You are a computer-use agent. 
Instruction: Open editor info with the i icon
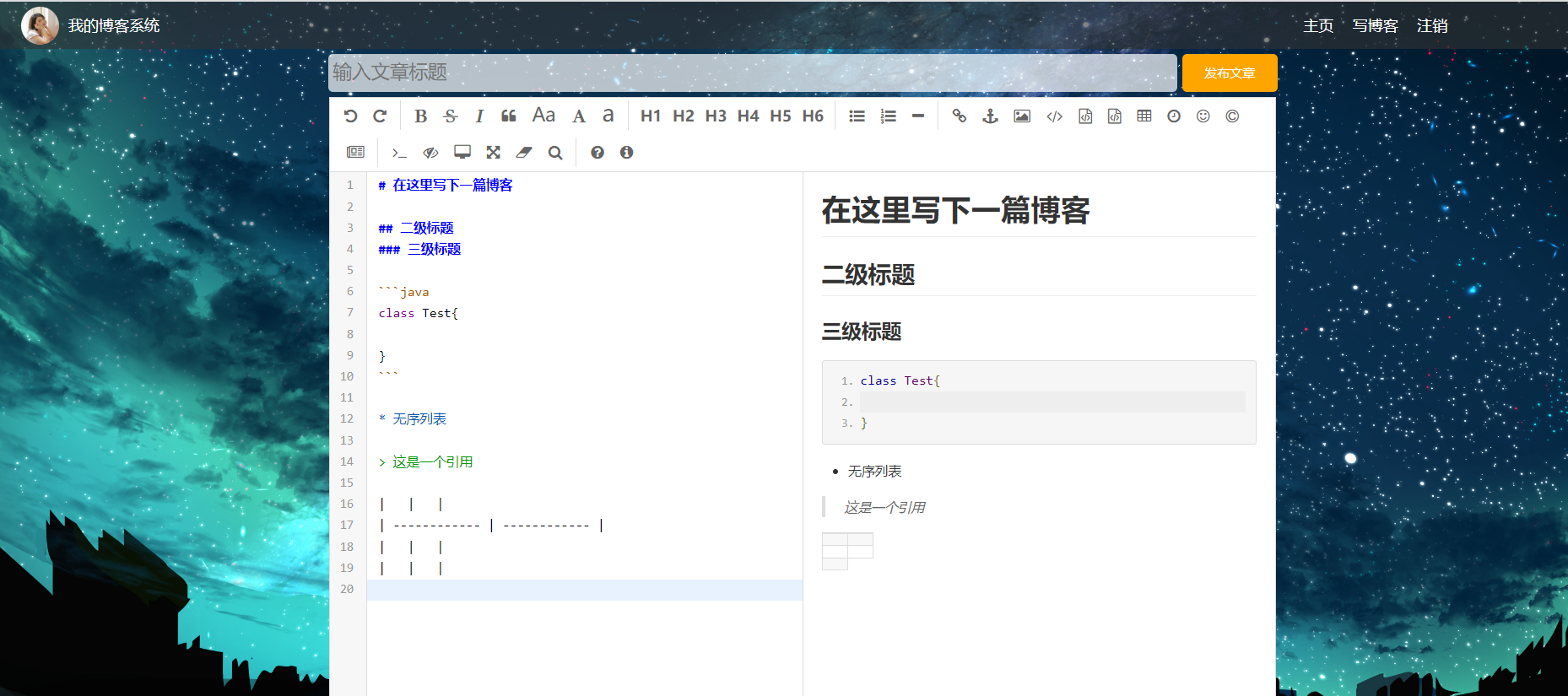[626, 153]
